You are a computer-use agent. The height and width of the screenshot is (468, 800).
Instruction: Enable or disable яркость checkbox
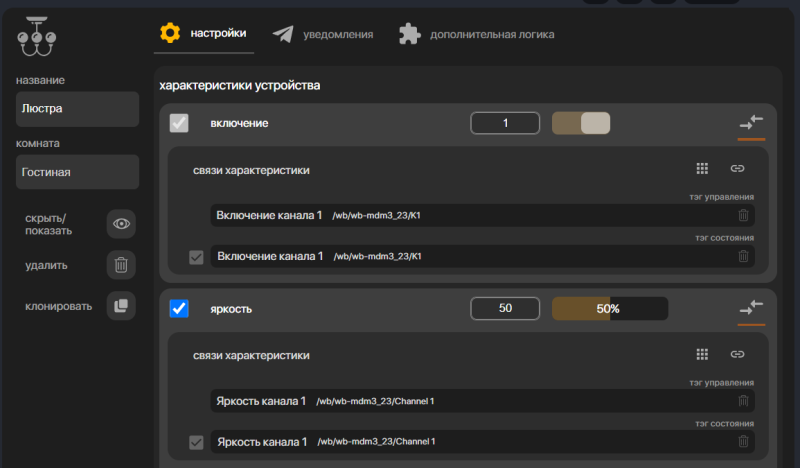tap(179, 308)
